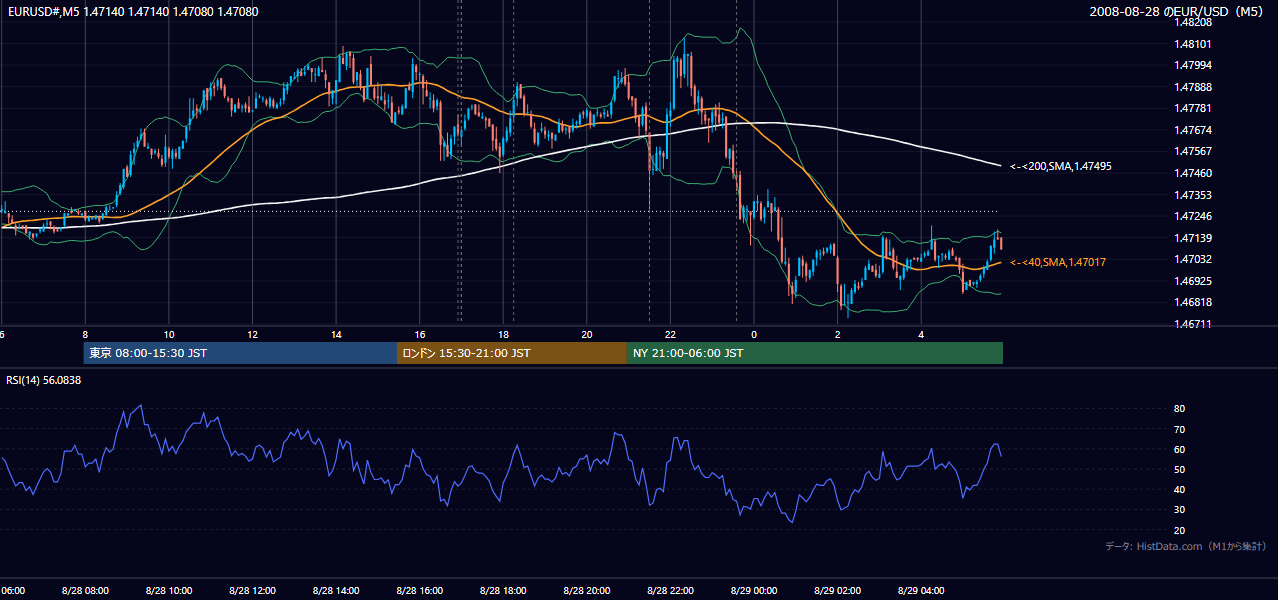Viewport: 1278px width, 600px height.
Task: Click the 8/28 14:00 date axis label
Action: tap(336, 590)
